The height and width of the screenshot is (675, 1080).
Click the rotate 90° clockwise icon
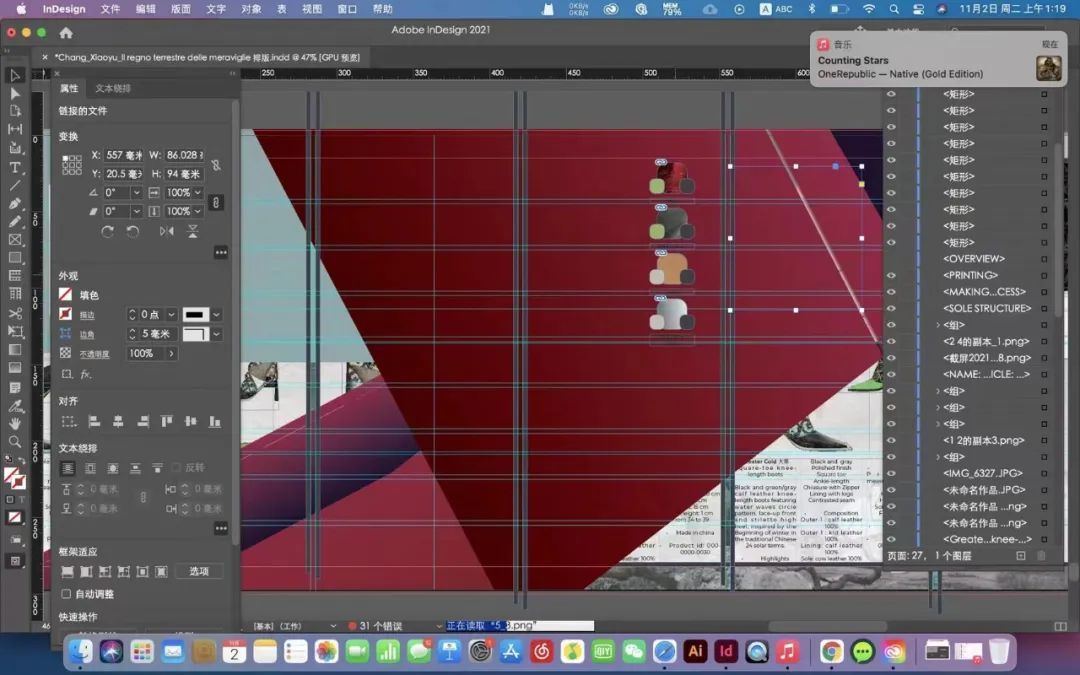pos(107,231)
